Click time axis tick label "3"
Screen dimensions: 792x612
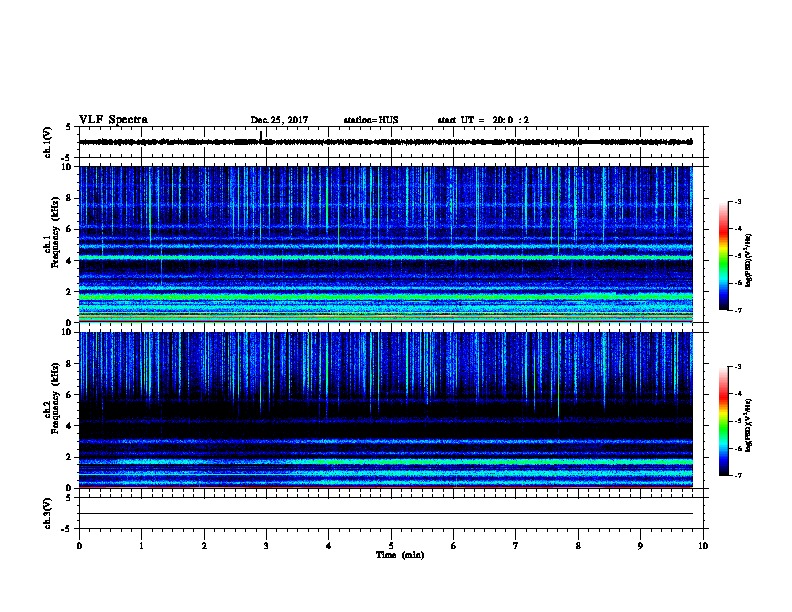point(266,546)
